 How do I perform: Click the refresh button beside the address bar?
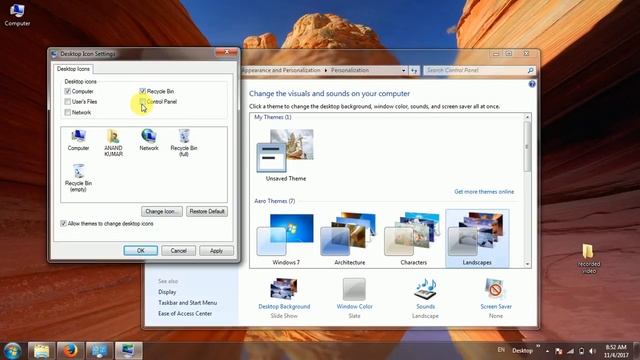click(414, 70)
